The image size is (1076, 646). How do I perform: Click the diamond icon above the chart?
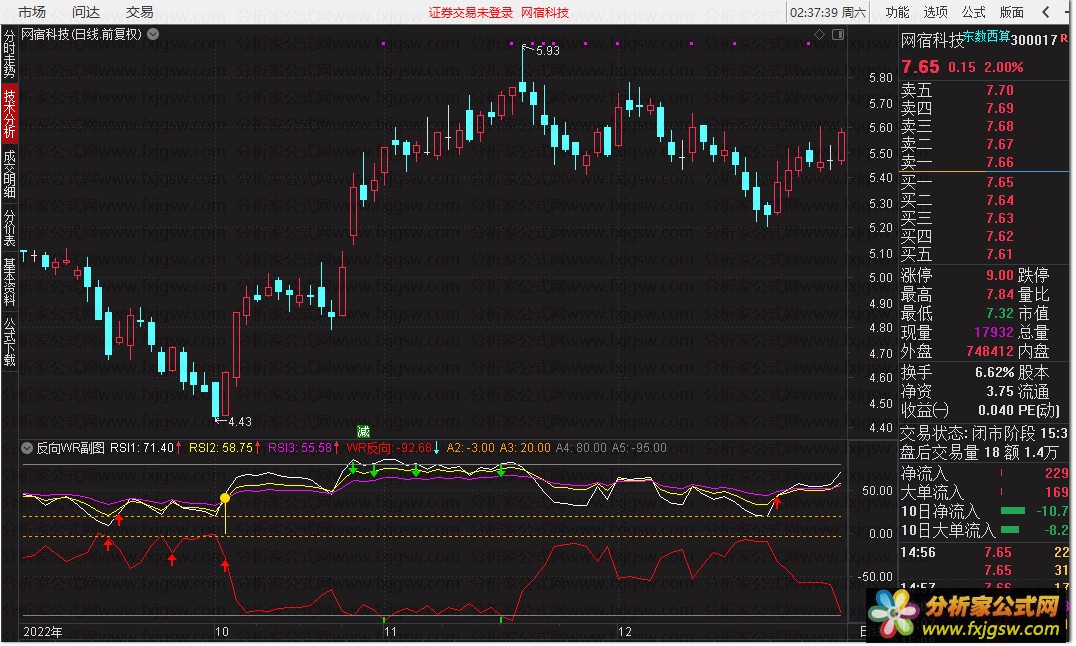tap(819, 34)
